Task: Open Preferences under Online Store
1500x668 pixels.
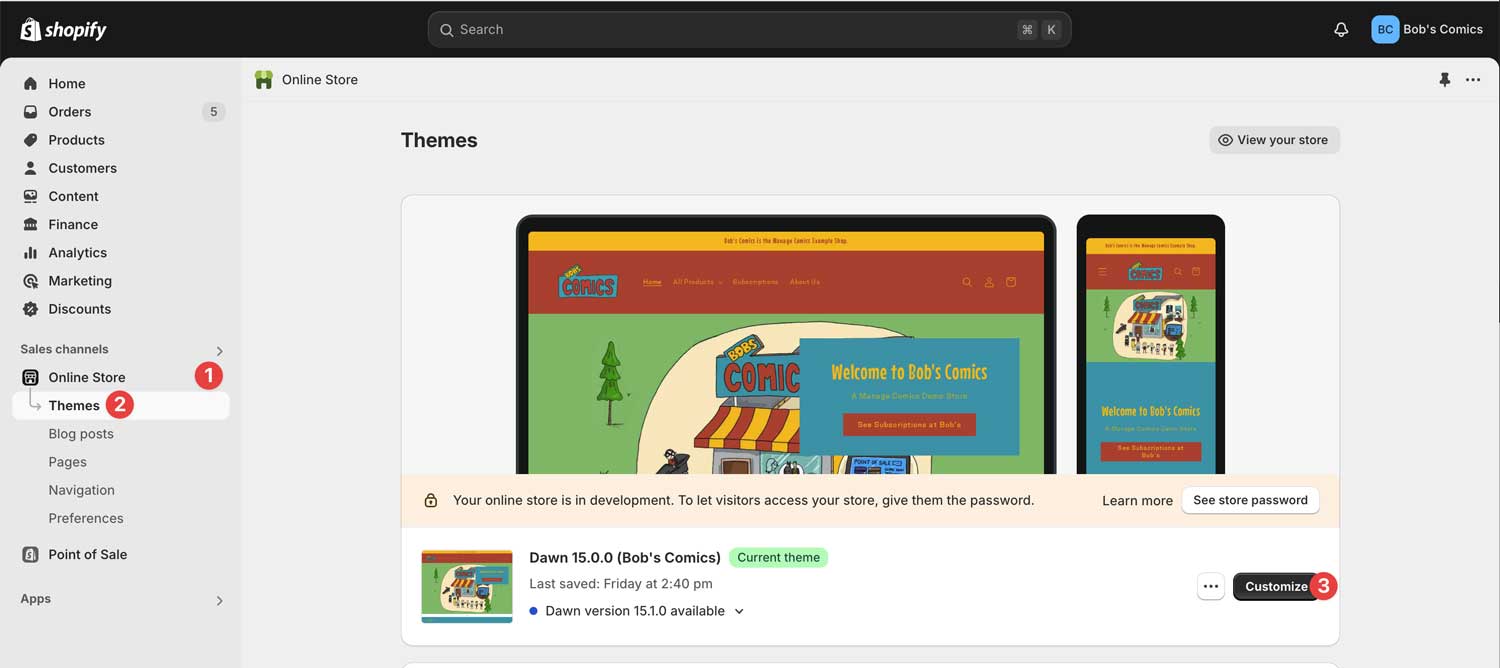Action: click(86, 518)
